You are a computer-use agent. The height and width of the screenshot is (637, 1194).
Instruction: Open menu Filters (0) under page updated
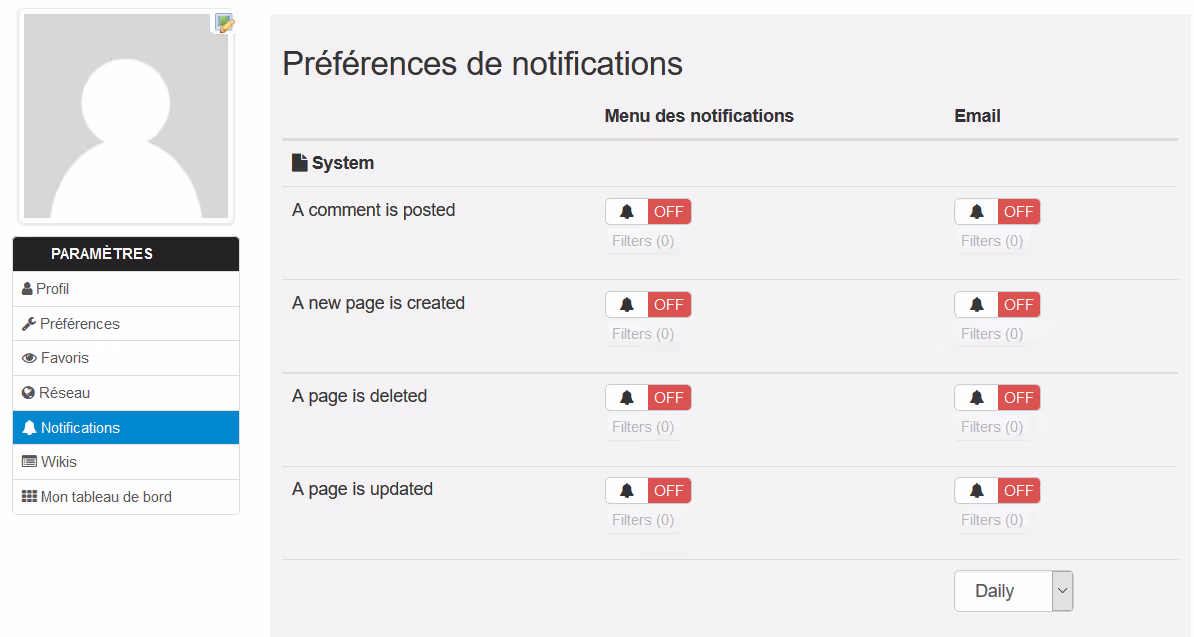pos(643,520)
